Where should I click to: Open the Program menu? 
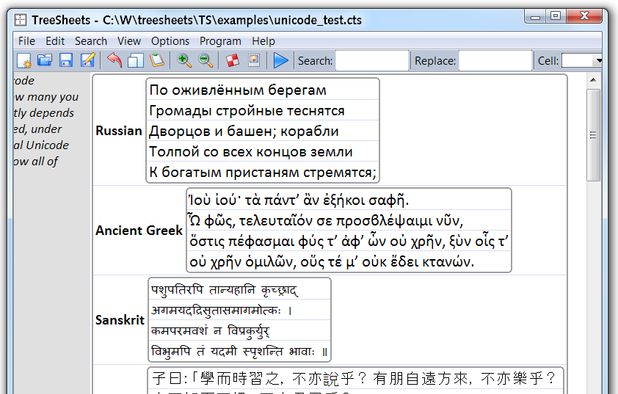click(x=220, y=41)
